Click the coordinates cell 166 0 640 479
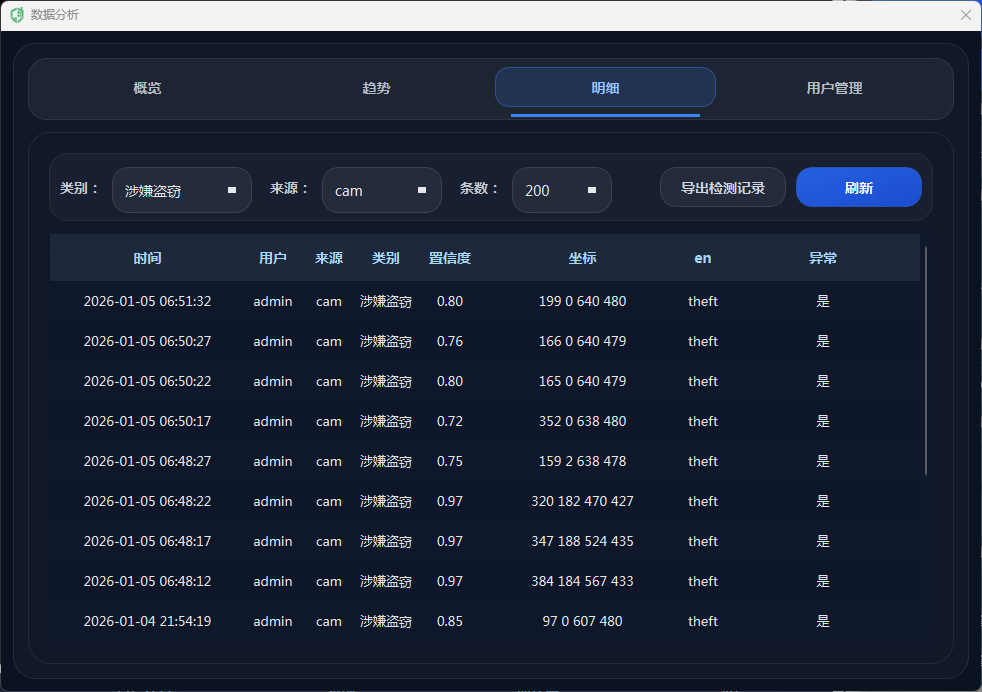 pos(582,341)
